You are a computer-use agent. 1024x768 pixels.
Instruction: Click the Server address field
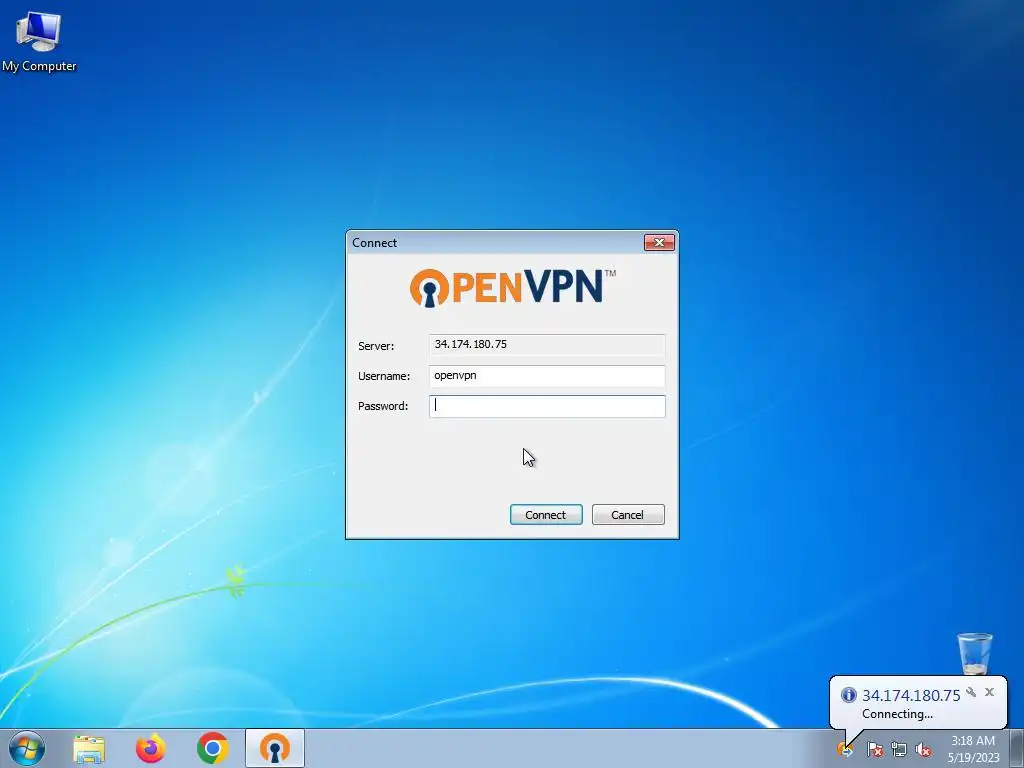tap(547, 345)
